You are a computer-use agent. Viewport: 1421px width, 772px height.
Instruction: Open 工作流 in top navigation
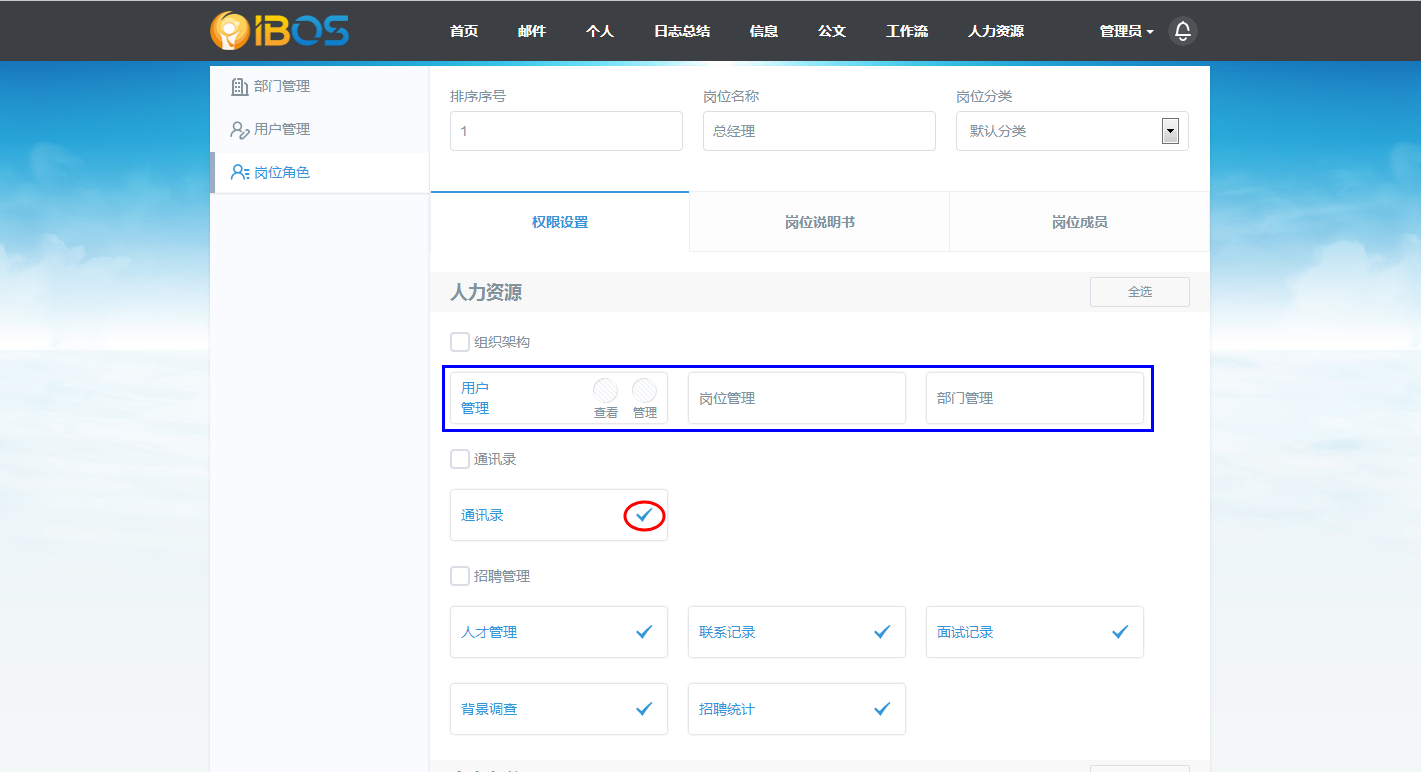[x=907, y=31]
